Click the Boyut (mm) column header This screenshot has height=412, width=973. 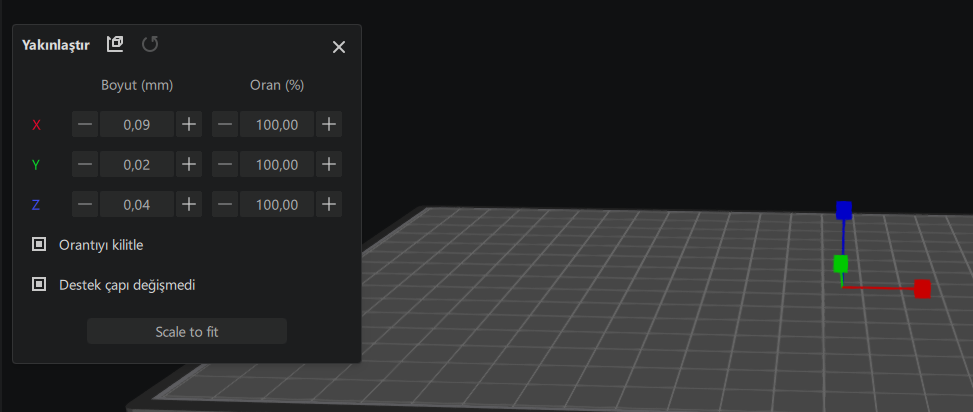point(137,86)
